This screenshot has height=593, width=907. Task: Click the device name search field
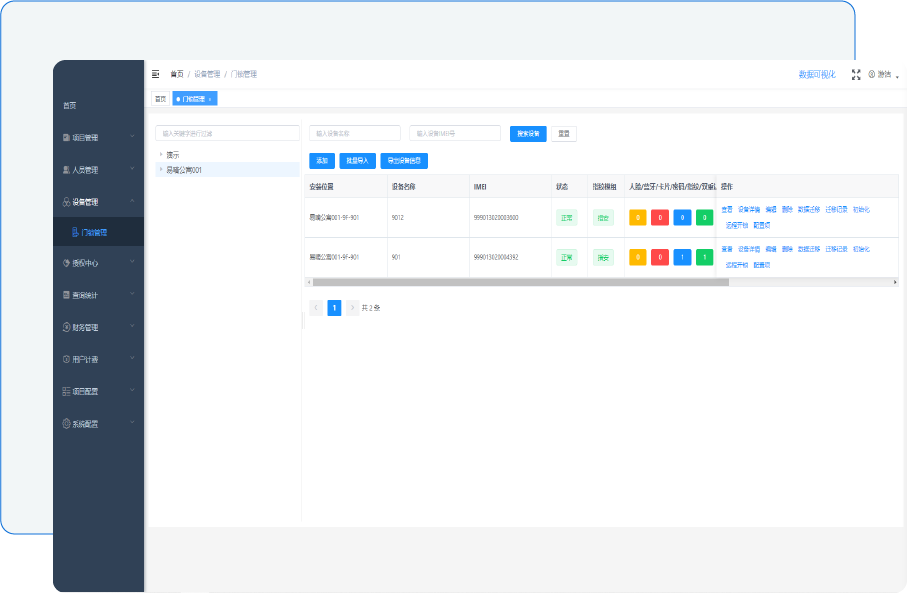tap(354, 133)
